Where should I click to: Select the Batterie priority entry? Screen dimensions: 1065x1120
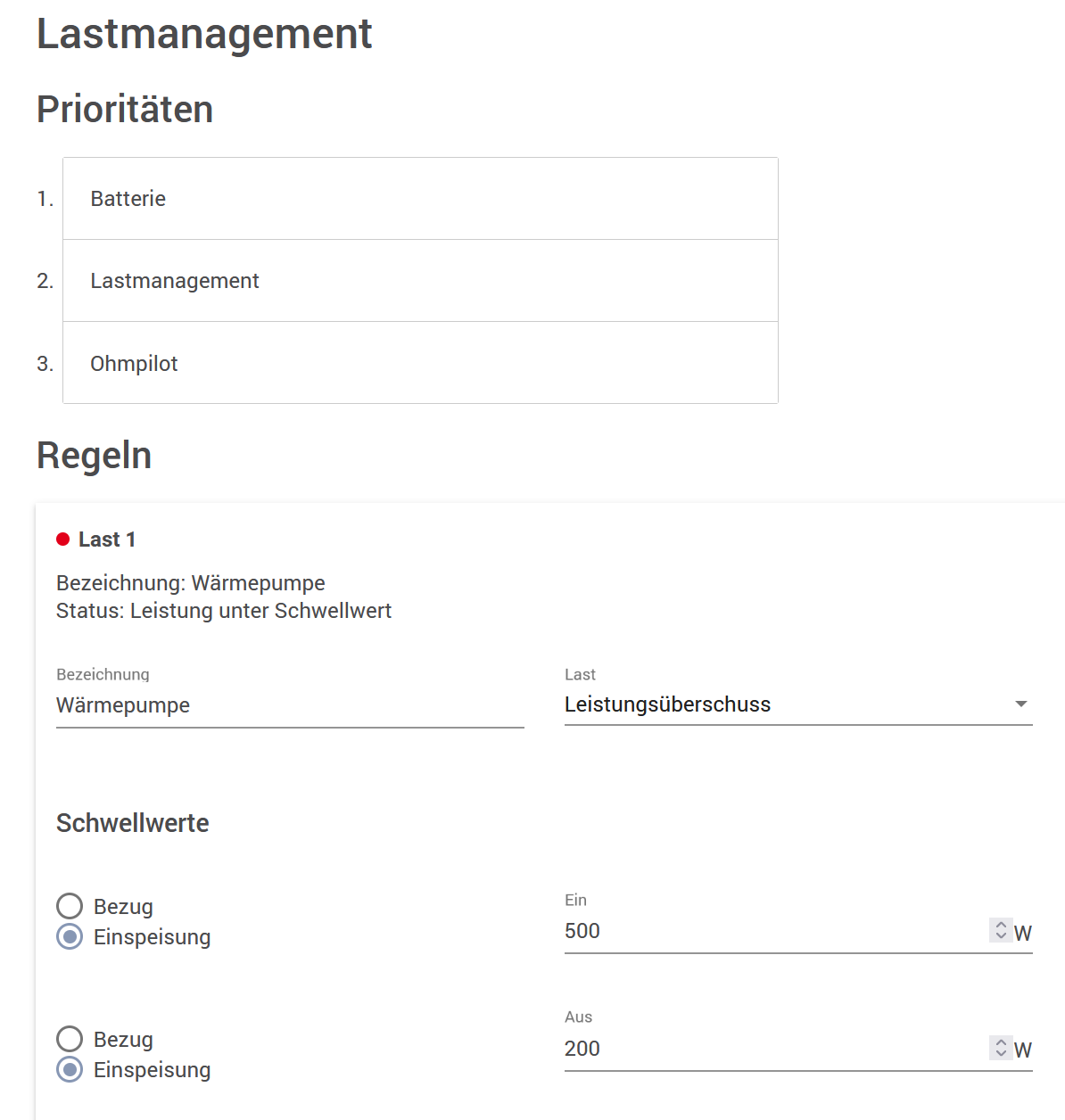[x=419, y=198]
